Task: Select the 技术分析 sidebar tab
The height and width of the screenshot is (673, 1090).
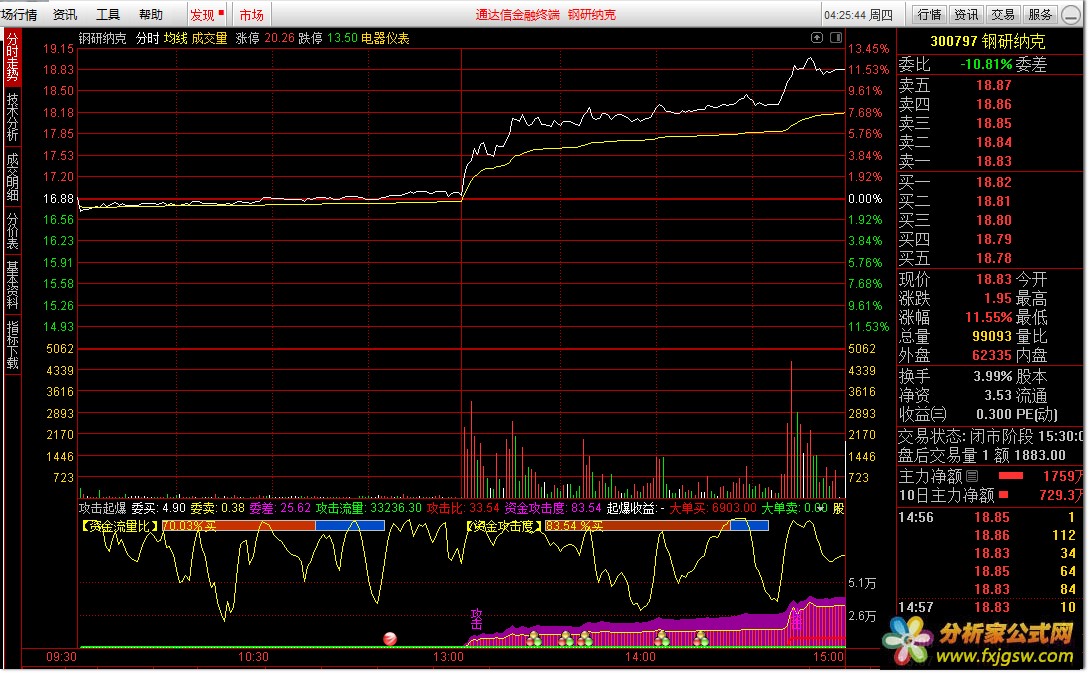Action: tap(13, 117)
